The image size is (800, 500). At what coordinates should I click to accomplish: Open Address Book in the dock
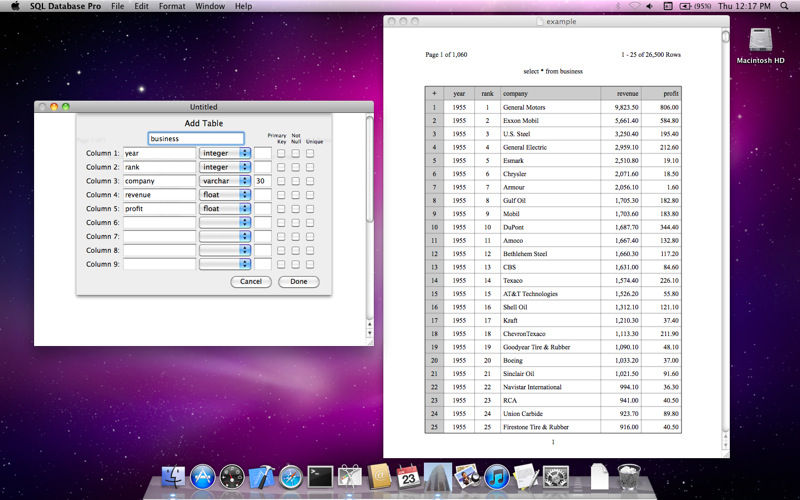379,477
